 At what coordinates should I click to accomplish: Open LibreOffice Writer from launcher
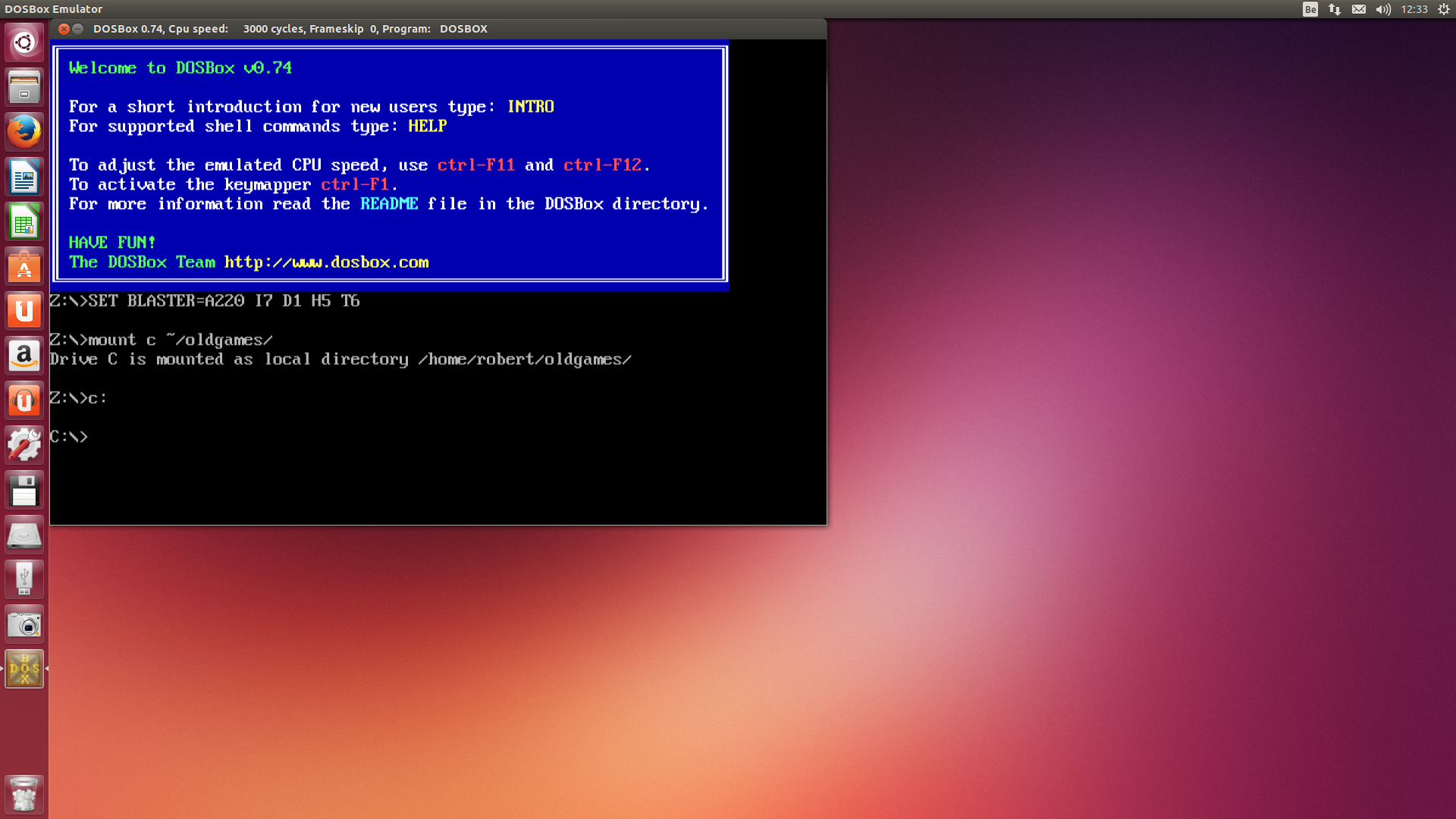[x=24, y=177]
